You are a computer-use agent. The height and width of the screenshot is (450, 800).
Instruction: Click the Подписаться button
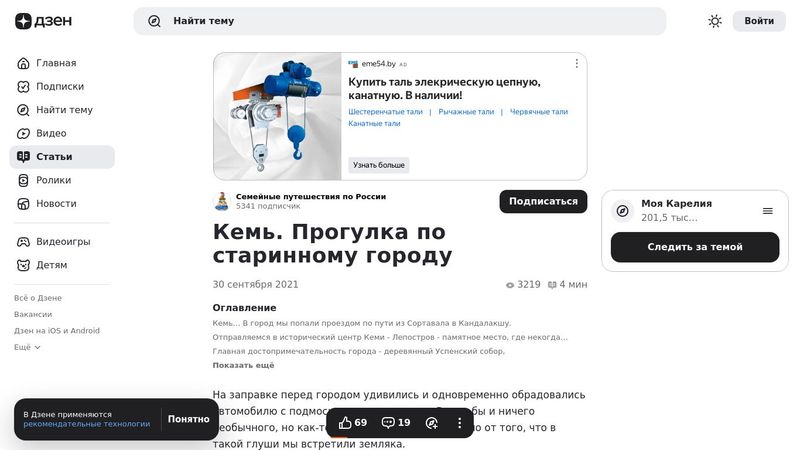pyautogui.click(x=543, y=202)
